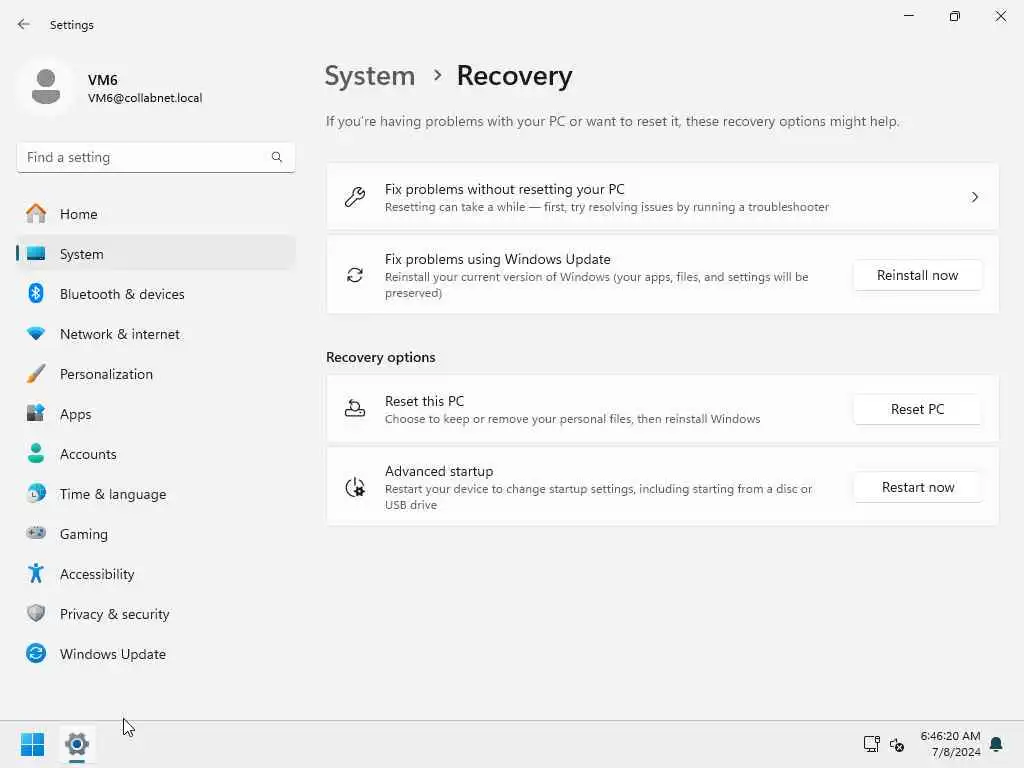Click the Bluetooth icon in sidebar
The image size is (1024, 768).
[36, 293]
